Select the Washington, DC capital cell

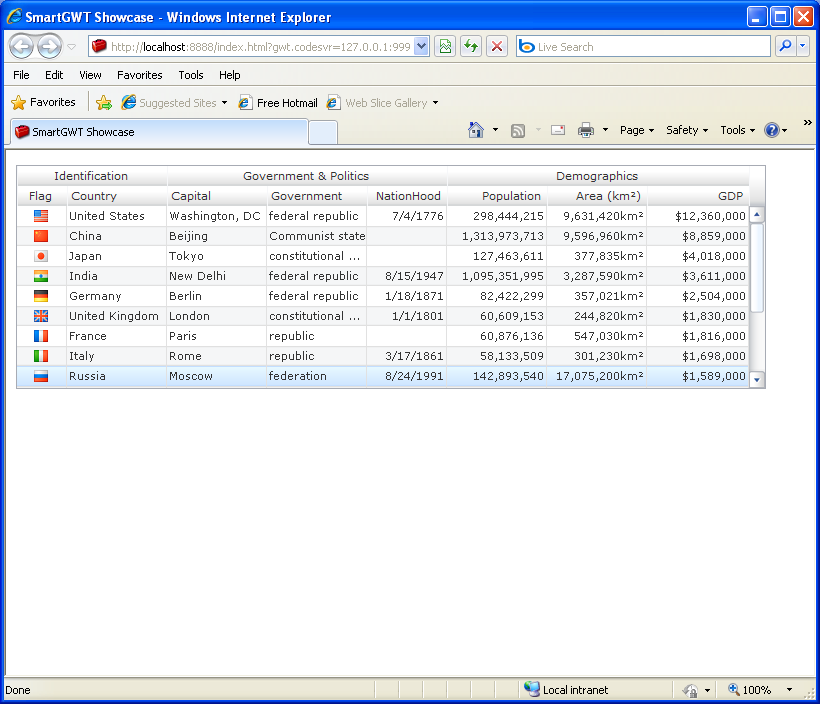[x=217, y=216]
